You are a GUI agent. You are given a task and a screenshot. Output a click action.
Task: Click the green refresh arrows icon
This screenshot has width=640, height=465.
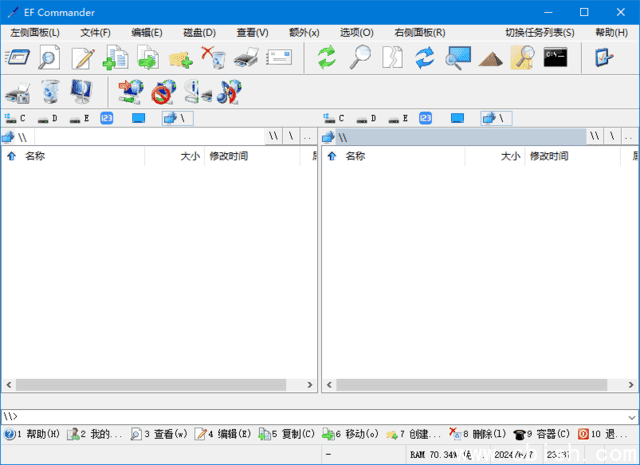327,57
